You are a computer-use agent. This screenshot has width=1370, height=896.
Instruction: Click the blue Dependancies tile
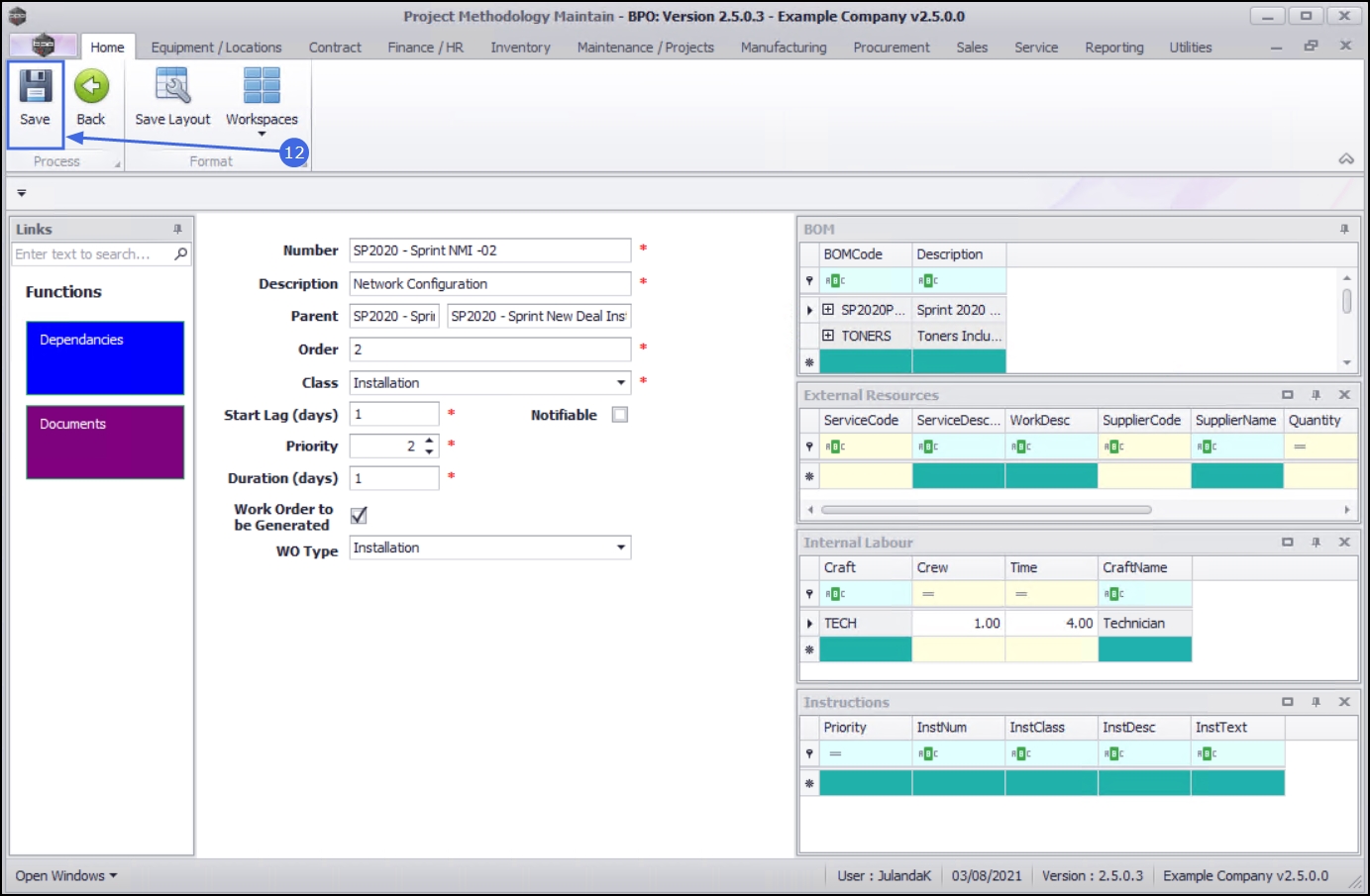[105, 357]
